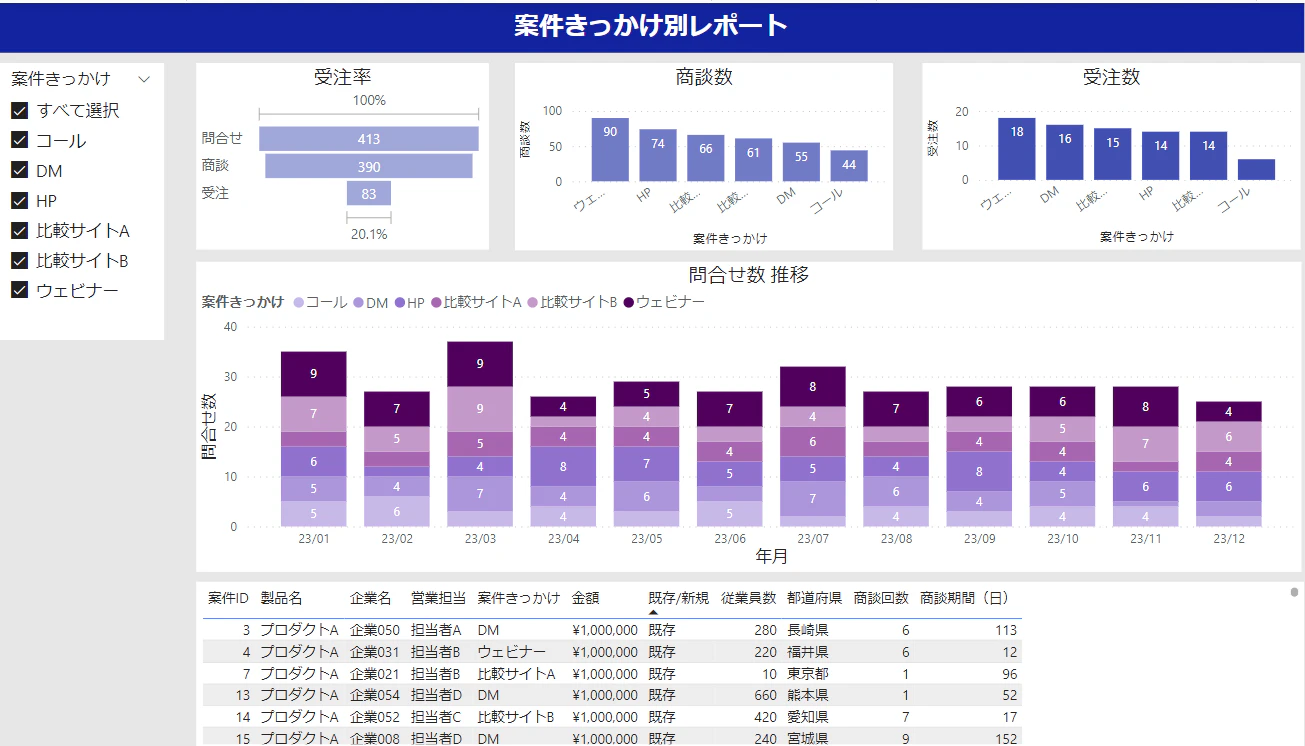Click the 90 bar in 商談数 chart
Viewport: 1305px width, 746px height.
(610, 149)
